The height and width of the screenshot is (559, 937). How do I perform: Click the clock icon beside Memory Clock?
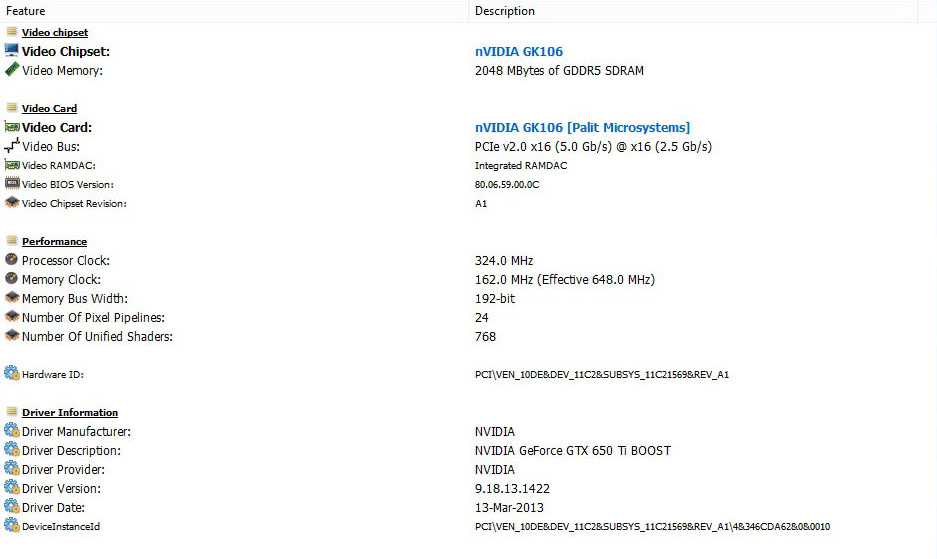pyautogui.click(x=11, y=279)
